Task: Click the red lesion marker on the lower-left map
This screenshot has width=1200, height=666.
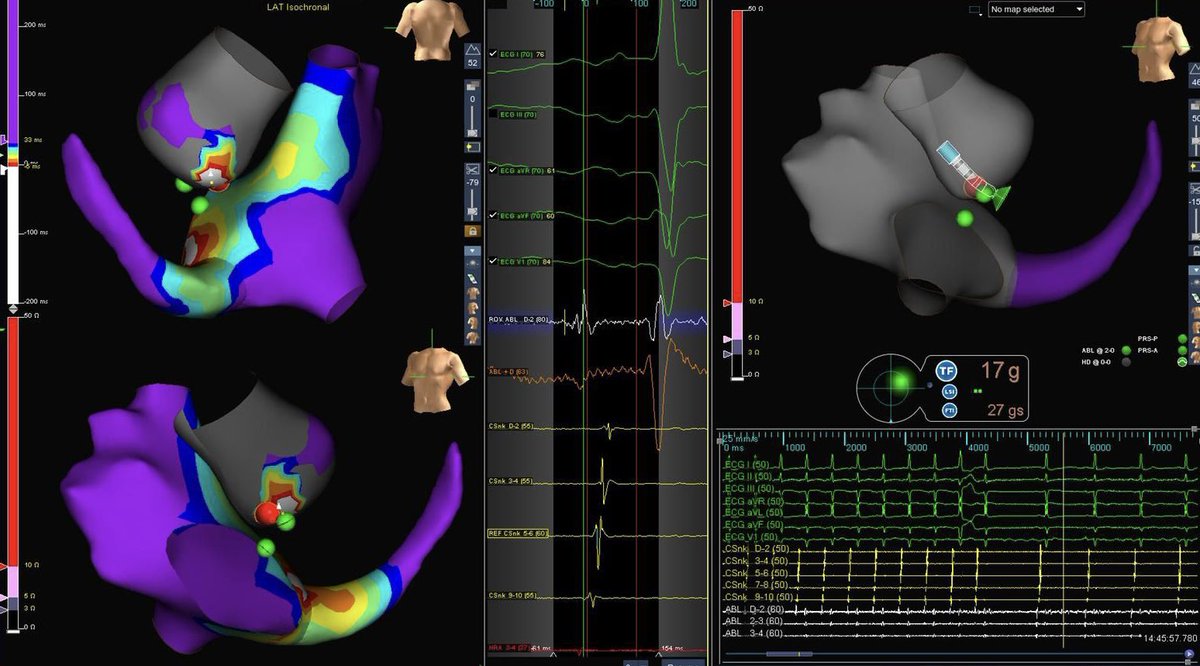Action: click(x=268, y=514)
